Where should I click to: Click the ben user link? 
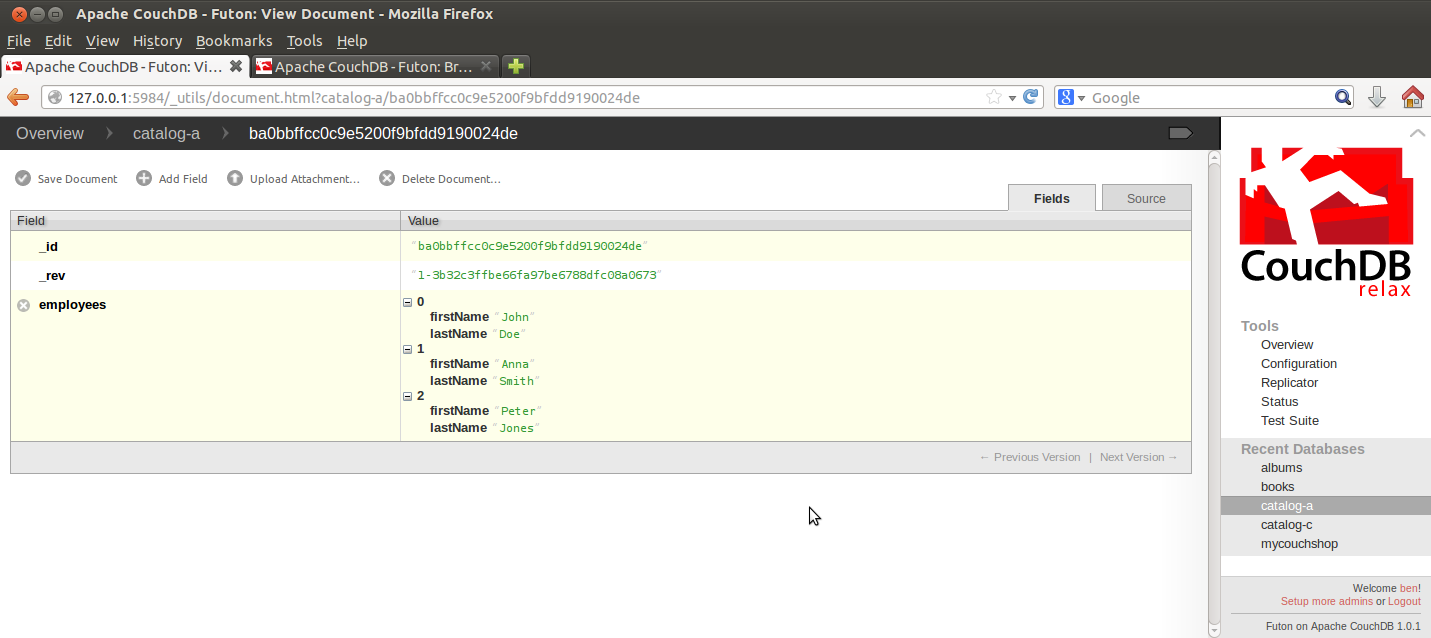[1408, 588]
